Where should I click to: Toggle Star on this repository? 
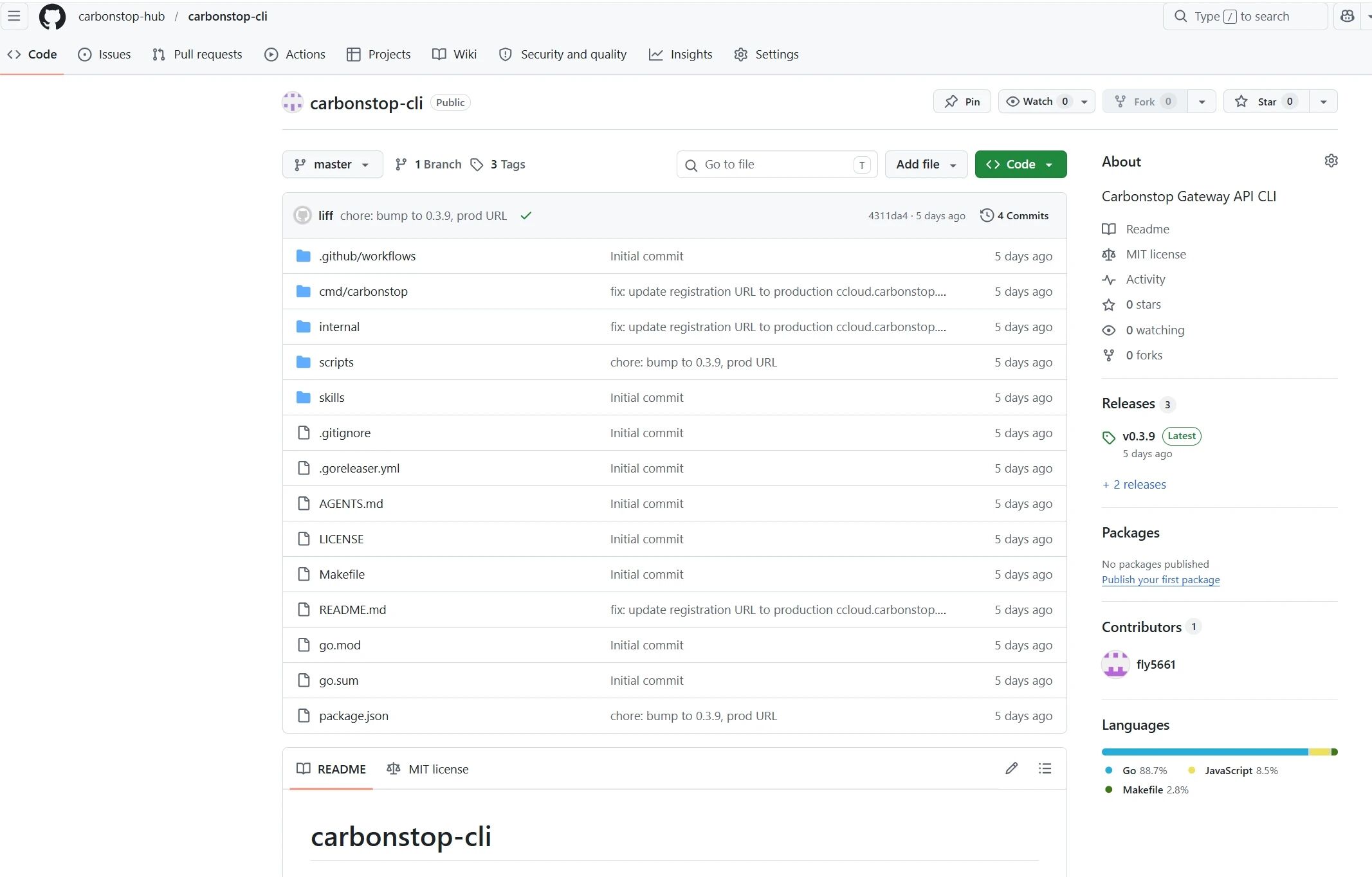[1267, 102]
